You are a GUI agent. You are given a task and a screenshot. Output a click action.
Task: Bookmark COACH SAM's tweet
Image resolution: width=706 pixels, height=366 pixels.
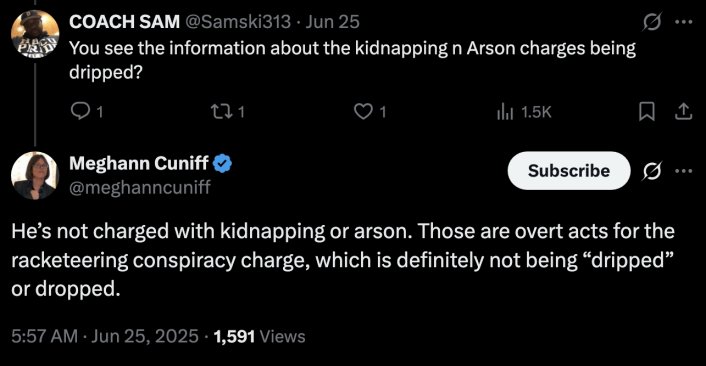(647, 111)
